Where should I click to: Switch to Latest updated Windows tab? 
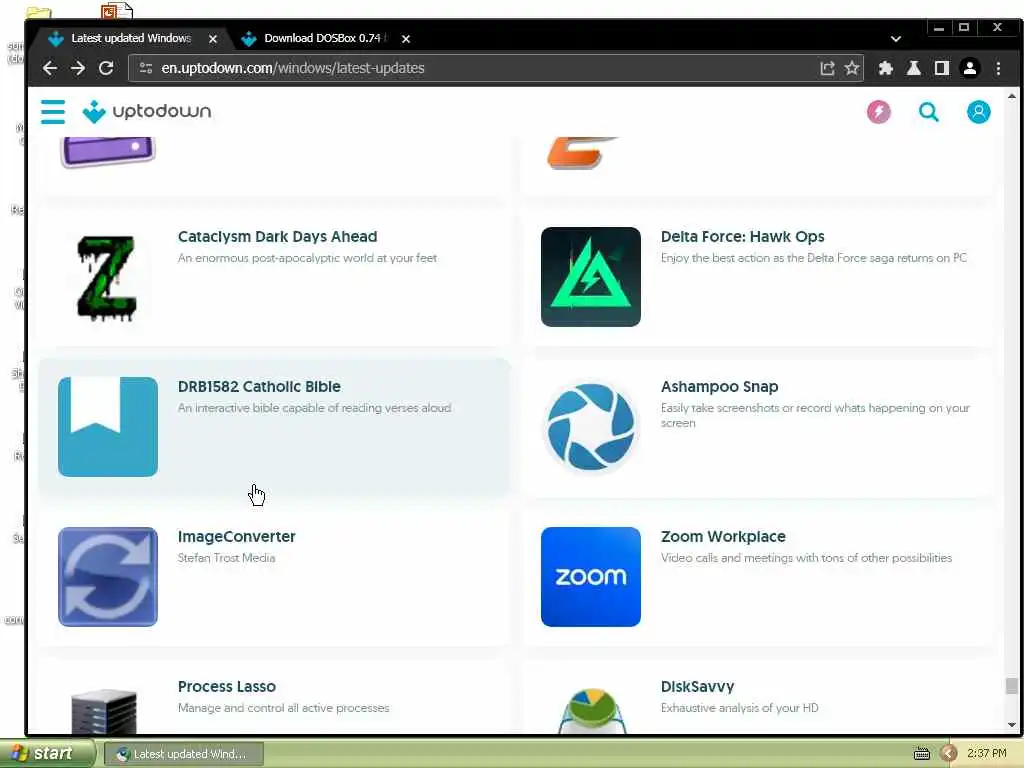[x=131, y=39]
